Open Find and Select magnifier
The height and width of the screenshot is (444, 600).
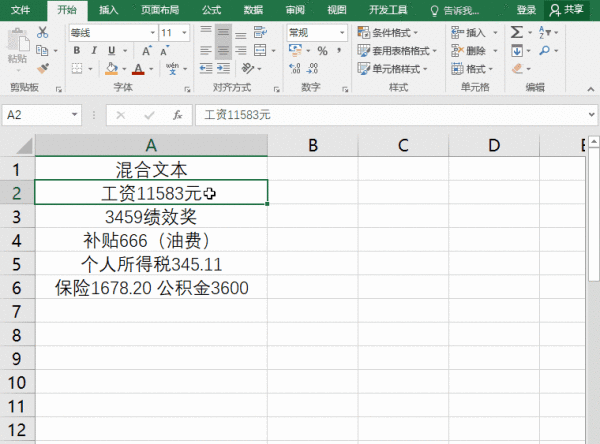544,50
